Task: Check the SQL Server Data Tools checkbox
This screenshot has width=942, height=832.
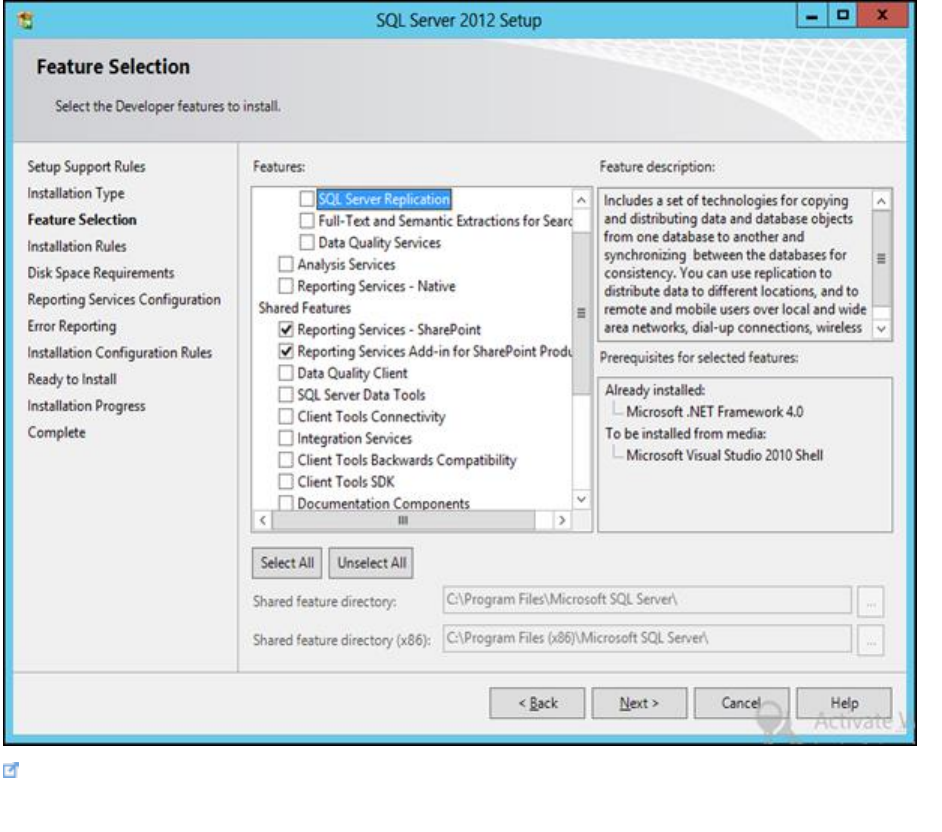Action: click(x=286, y=395)
